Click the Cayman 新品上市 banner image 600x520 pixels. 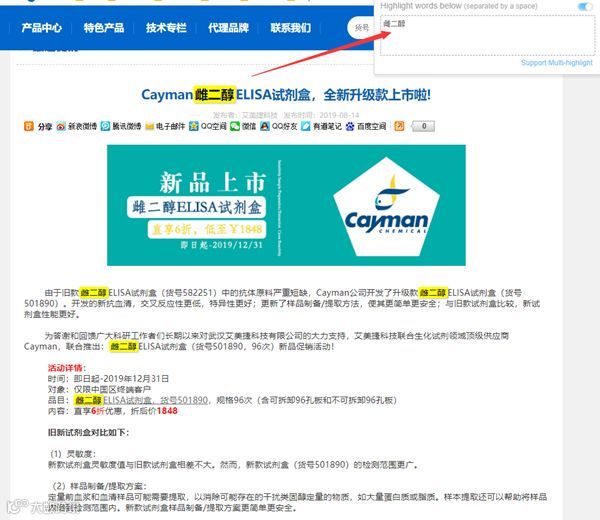286,205
